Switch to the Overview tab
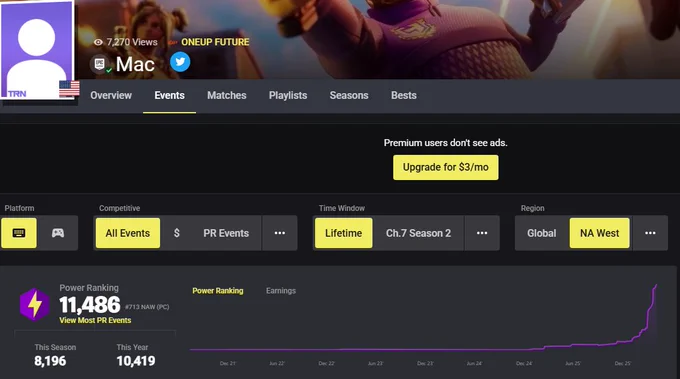Screen dimensions: 680x379 click(x=111, y=95)
